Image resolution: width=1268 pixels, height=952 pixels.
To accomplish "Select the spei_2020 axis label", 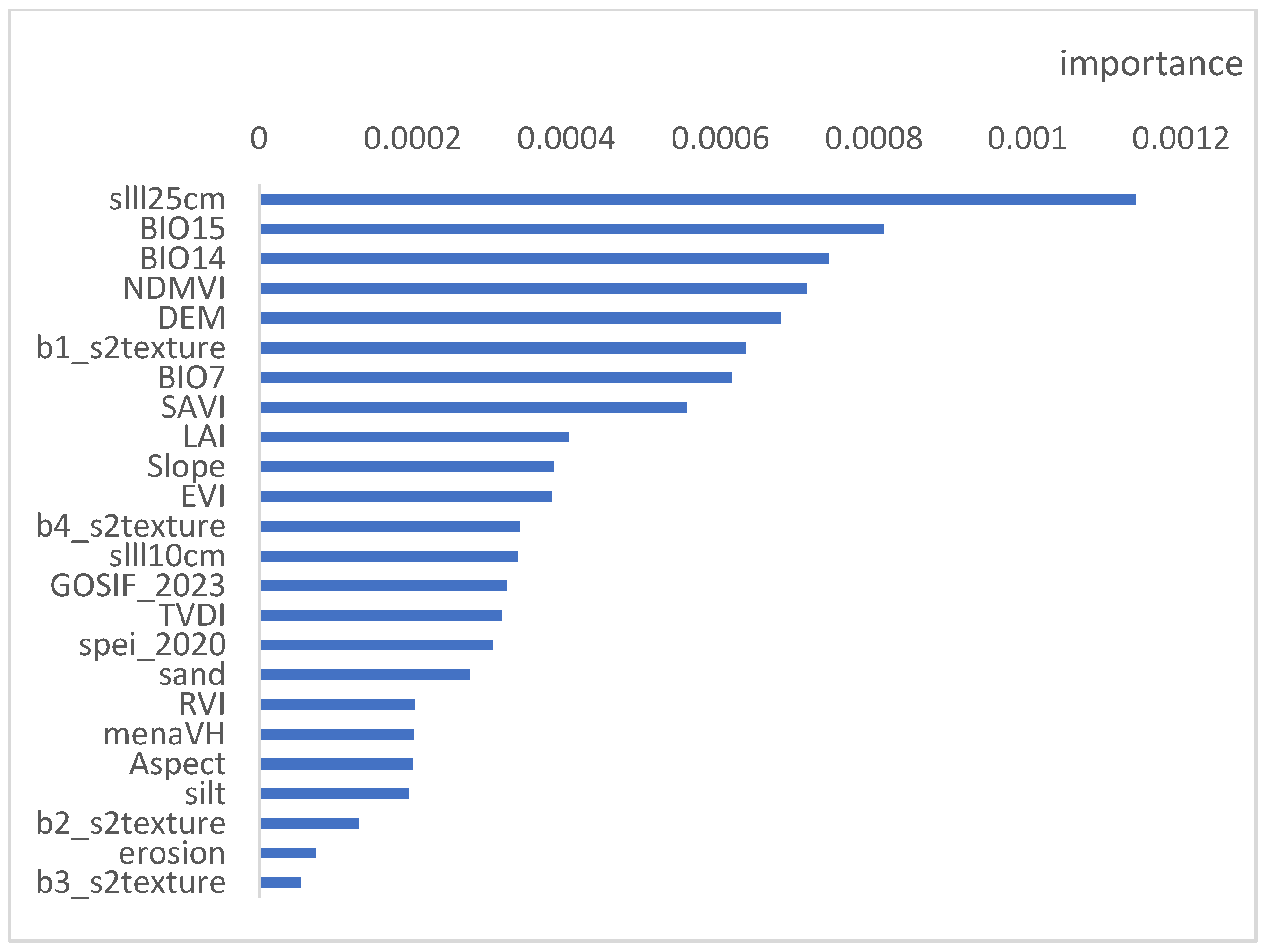I will 152,645.
